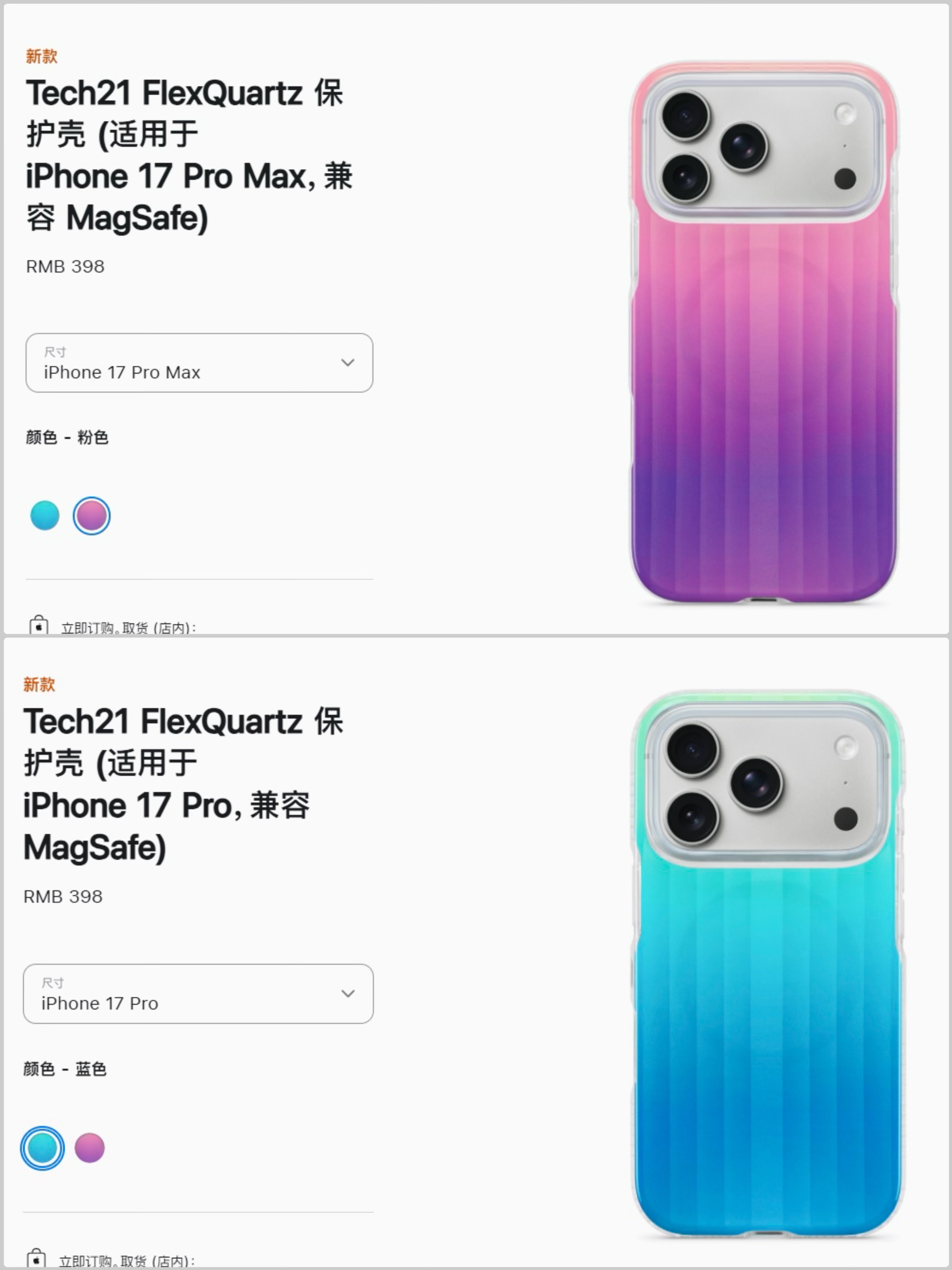Expand the chevron in the iPhone 17 Pro size box
The height and width of the screenshot is (1270, 952).
coord(348,993)
